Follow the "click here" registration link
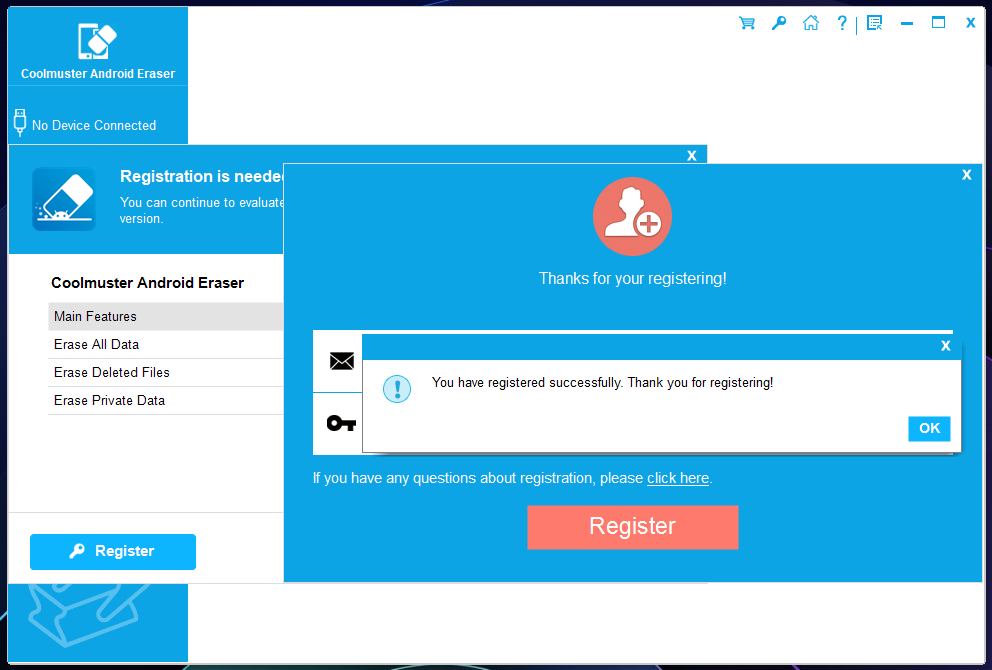 point(677,478)
